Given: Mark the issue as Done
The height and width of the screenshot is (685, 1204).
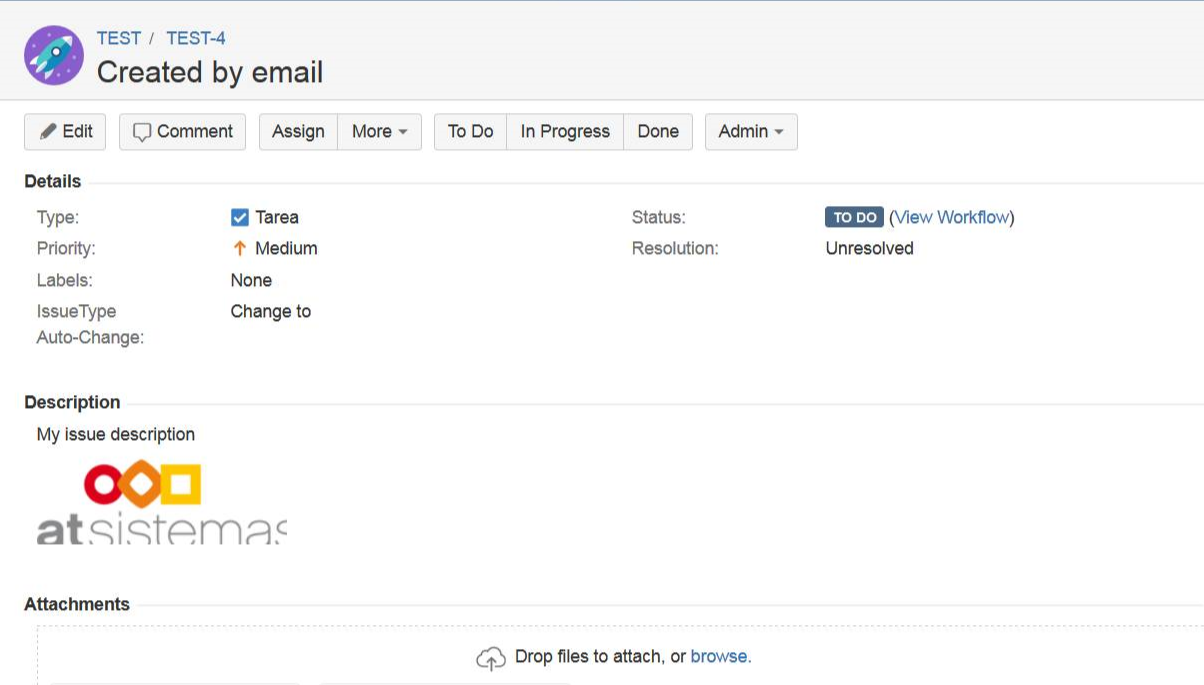Looking at the screenshot, I should coord(658,132).
